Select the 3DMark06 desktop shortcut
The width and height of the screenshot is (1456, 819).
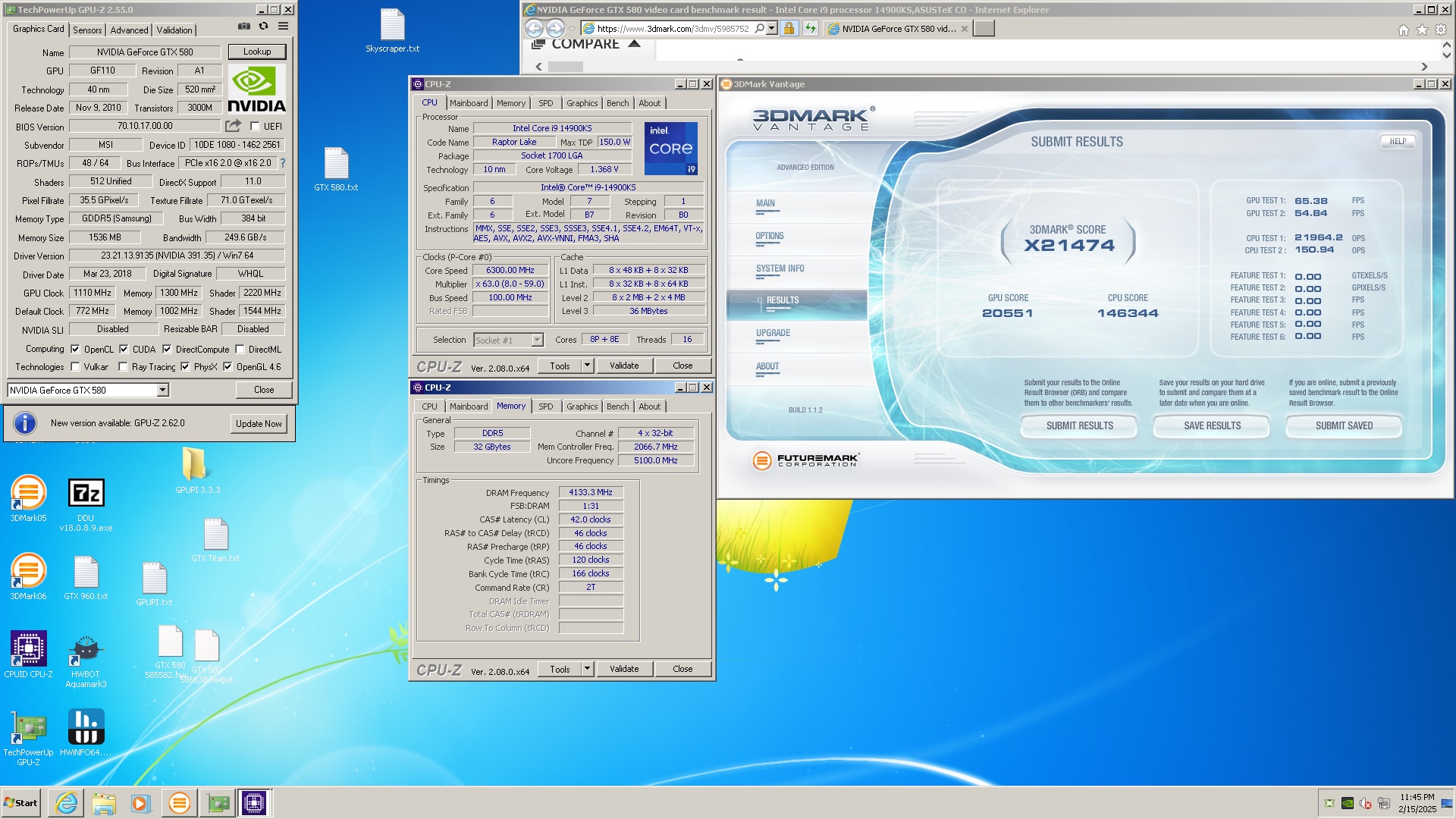click(x=28, y=576)
